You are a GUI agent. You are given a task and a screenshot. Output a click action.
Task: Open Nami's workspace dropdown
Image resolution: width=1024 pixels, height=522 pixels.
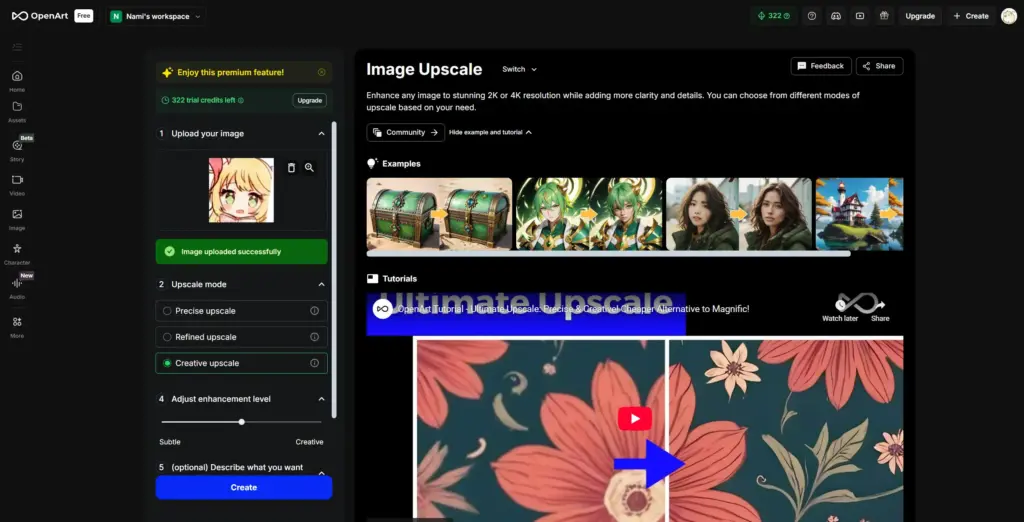(157, 16)
